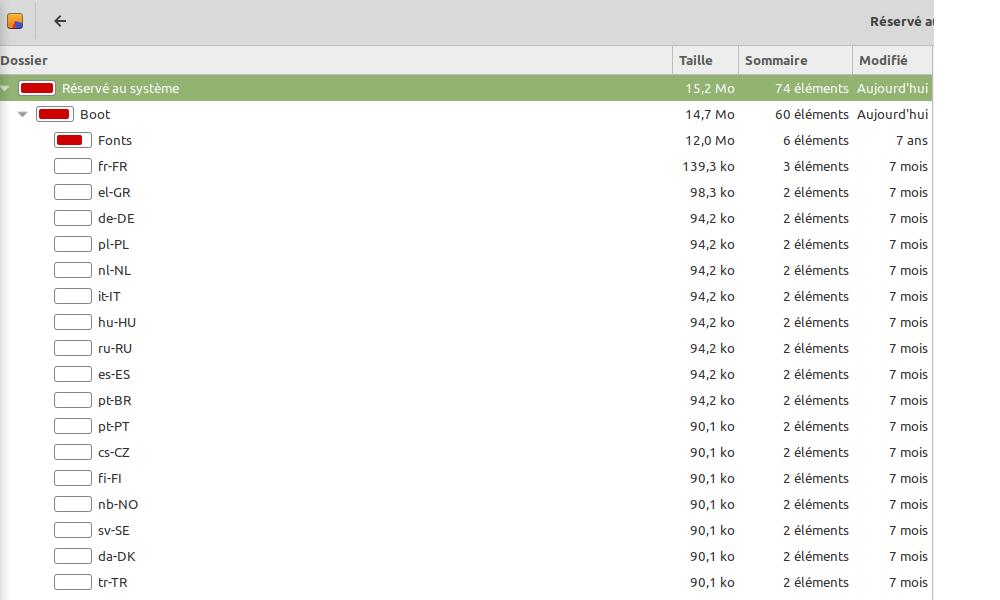The image size is (1000, 600).
Task: Collapse the Boot folder tree
Action: (23, 115)
